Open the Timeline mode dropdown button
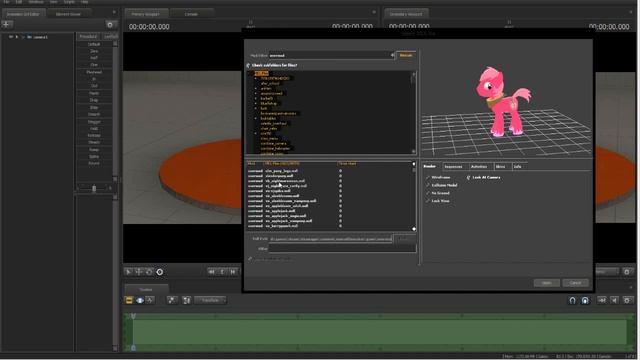Image resolution: width=640 pixels, height=360 pixels. (210, 300)
